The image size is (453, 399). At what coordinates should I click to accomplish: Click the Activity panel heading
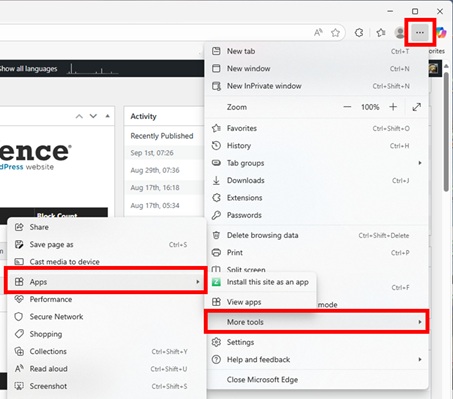143,116
